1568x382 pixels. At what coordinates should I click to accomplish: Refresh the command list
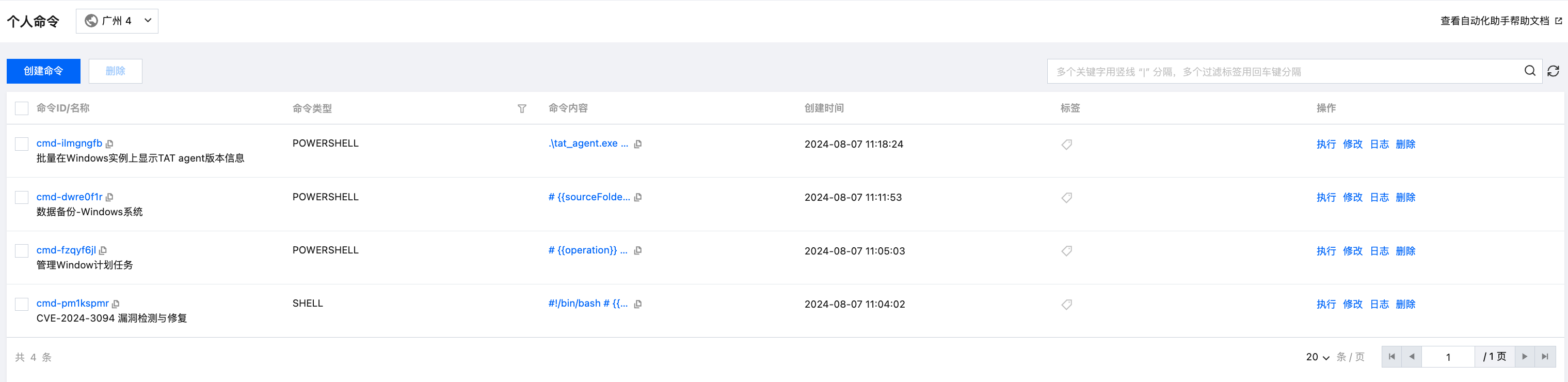(1554, 71)
